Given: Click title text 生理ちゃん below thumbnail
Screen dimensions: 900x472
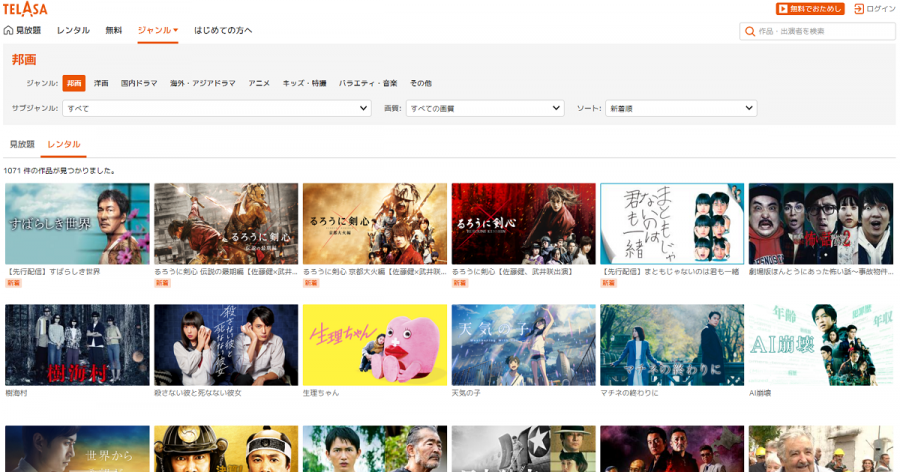Looking at the screenshot, I should click(x=321, y=393).
